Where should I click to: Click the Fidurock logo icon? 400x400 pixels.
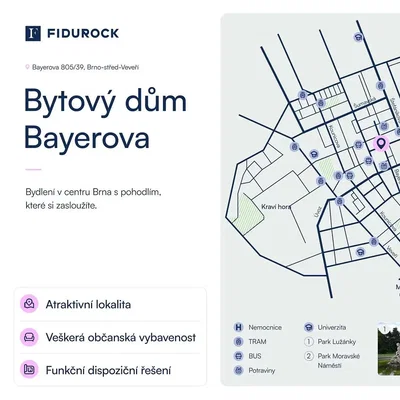coord(33,33)
